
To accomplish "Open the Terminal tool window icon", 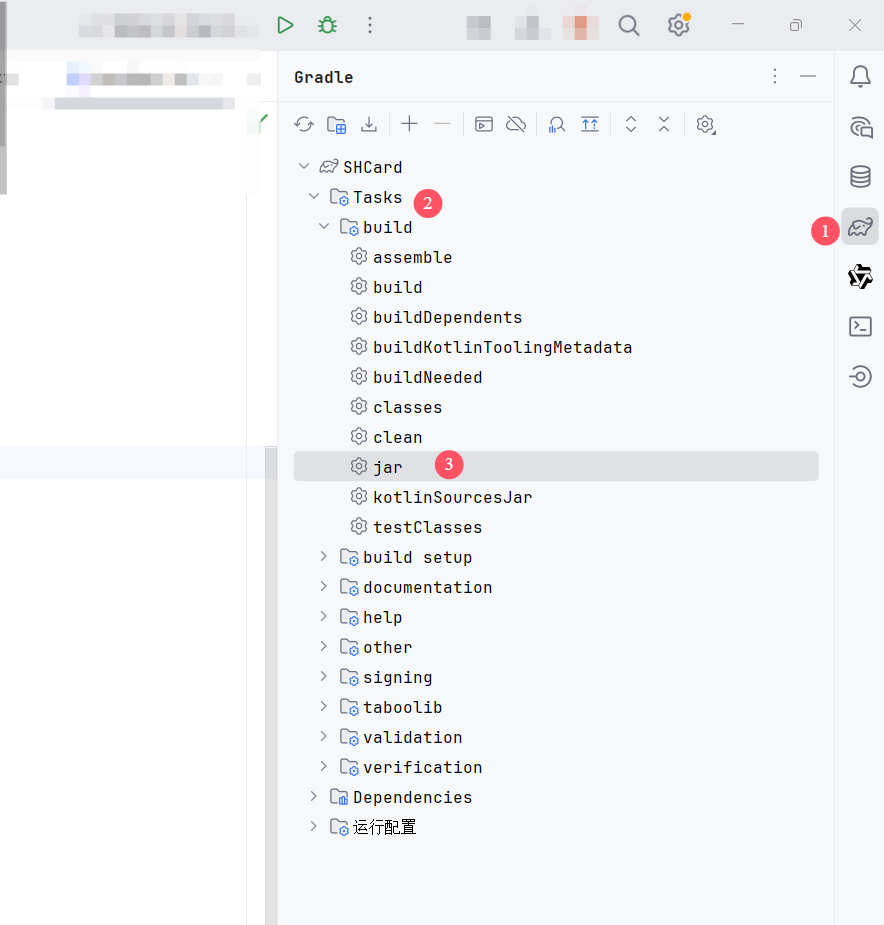I will pyautogui.click(x=859, y=326).
